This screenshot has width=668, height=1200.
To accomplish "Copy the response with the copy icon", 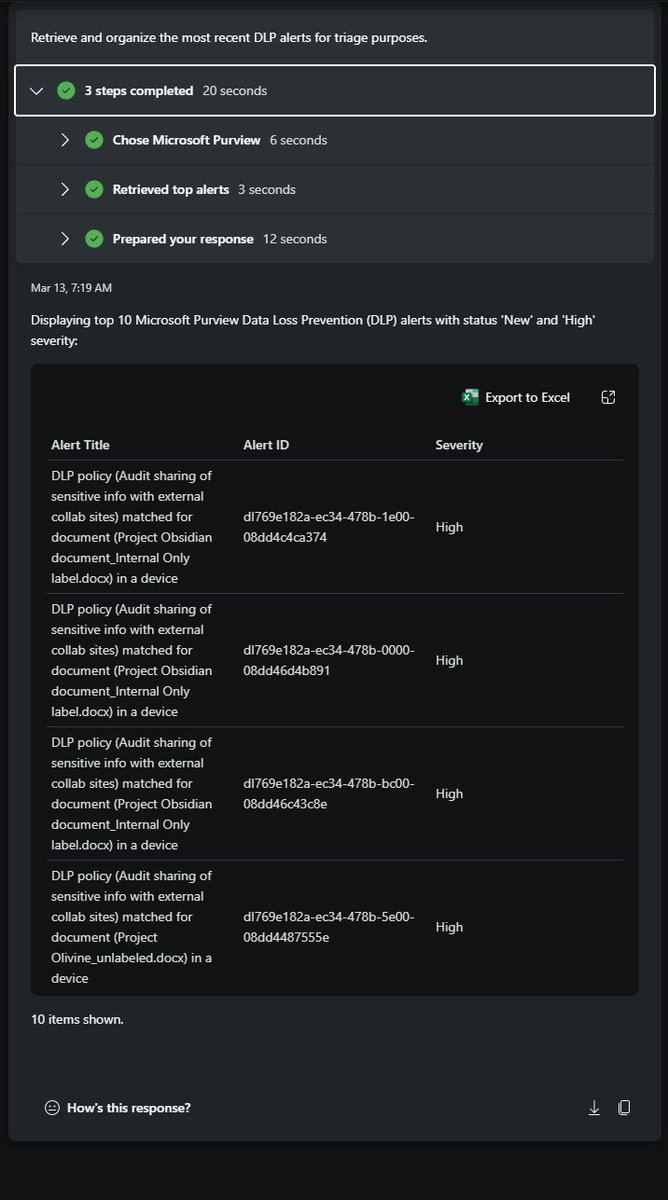I will 624,1108.
